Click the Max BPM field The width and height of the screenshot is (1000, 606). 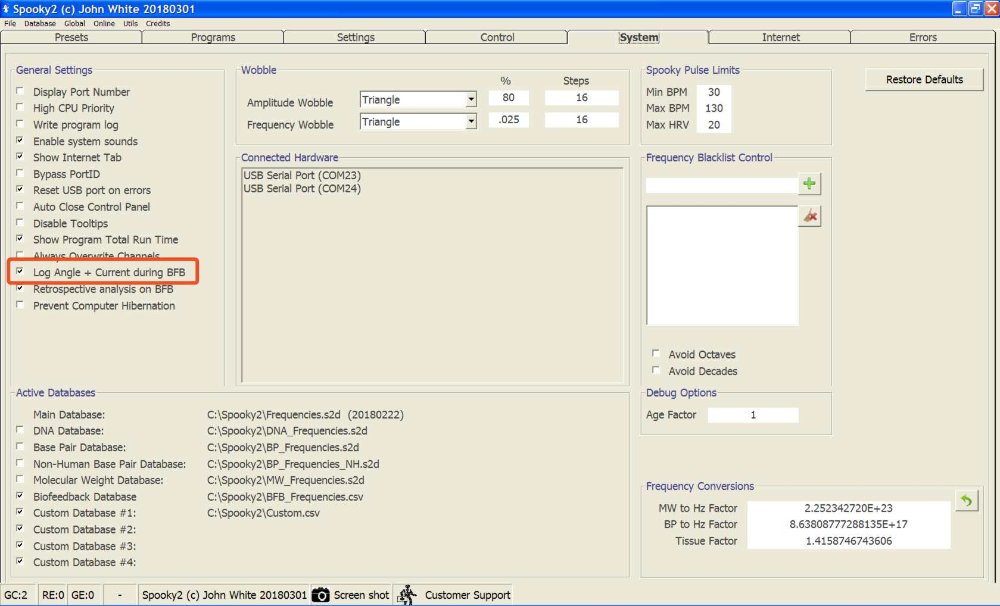click(x=714, y=108)
